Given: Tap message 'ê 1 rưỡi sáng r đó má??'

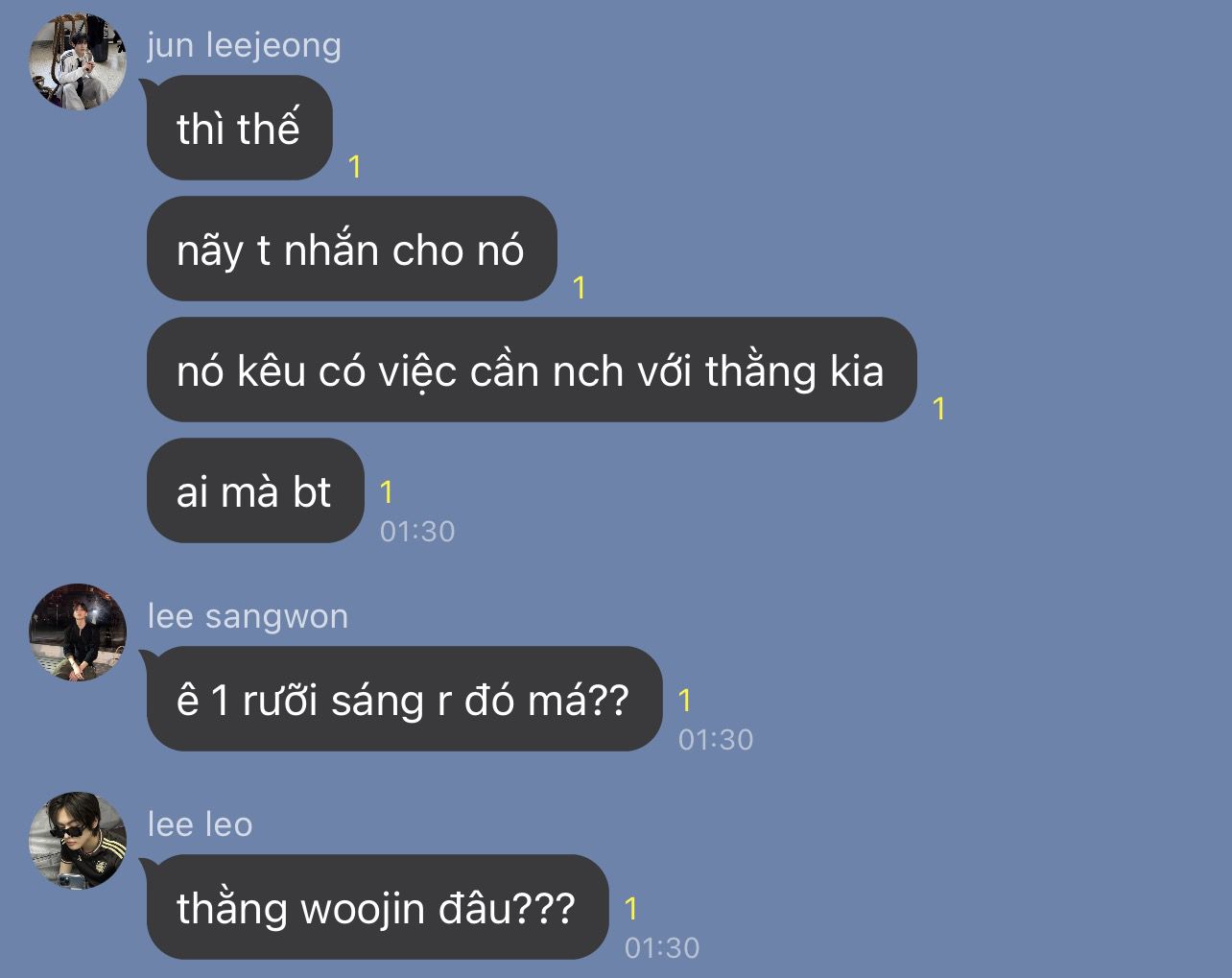Looking at the screenshot, I should (404, 699).
